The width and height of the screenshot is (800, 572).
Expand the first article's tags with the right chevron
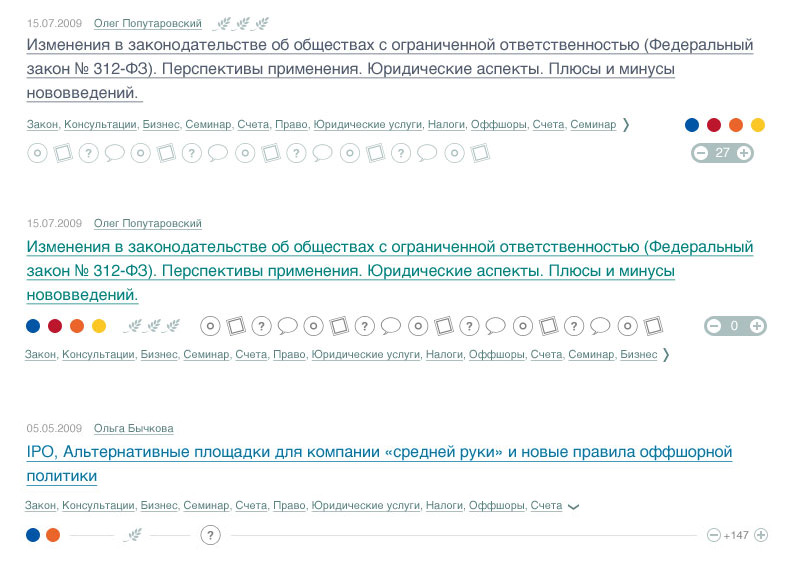(x=626, y=125)
